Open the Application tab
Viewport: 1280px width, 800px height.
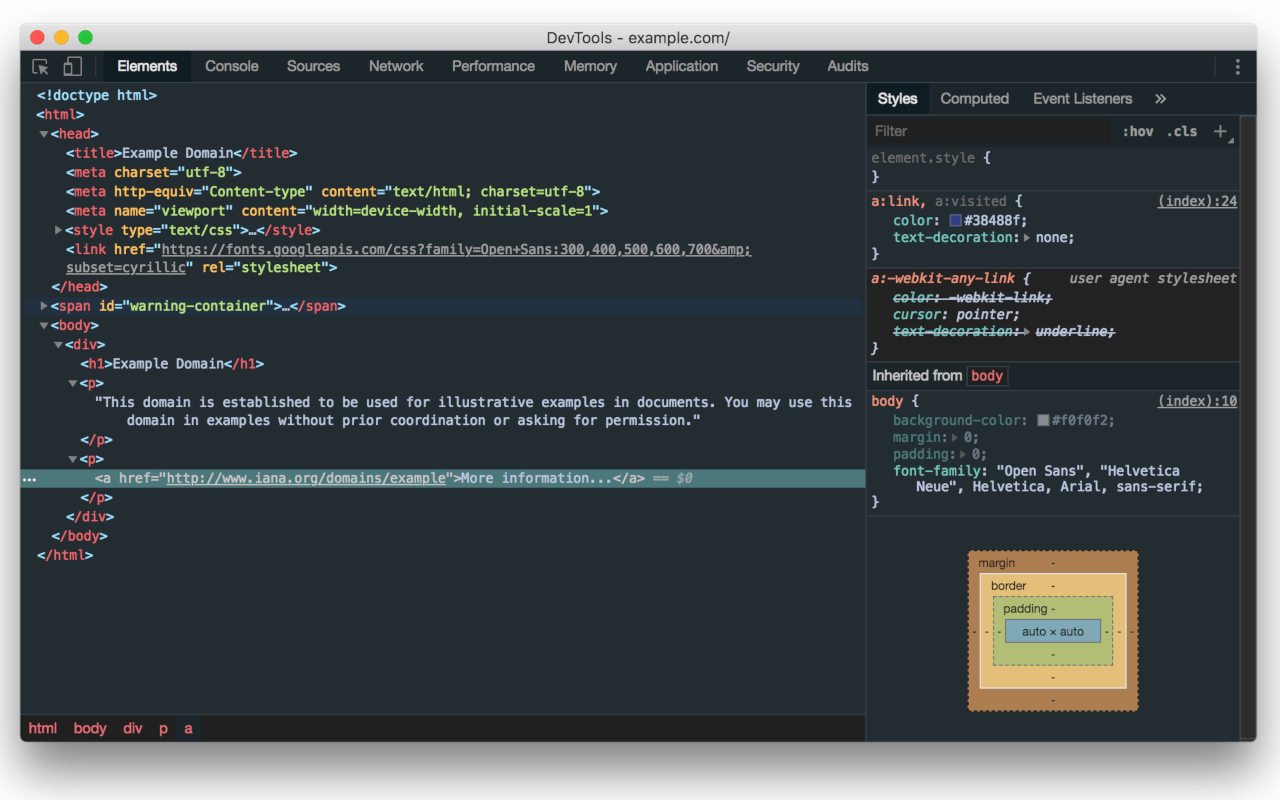click(682, 67)
